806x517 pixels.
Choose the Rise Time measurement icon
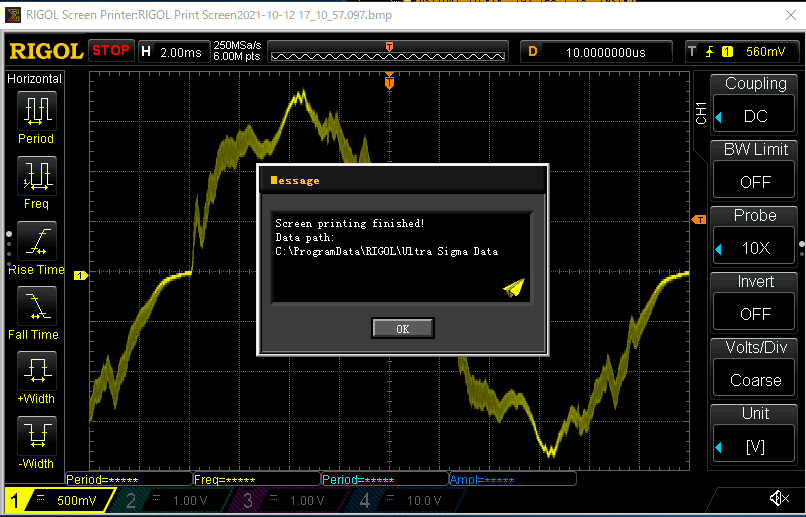36,241
